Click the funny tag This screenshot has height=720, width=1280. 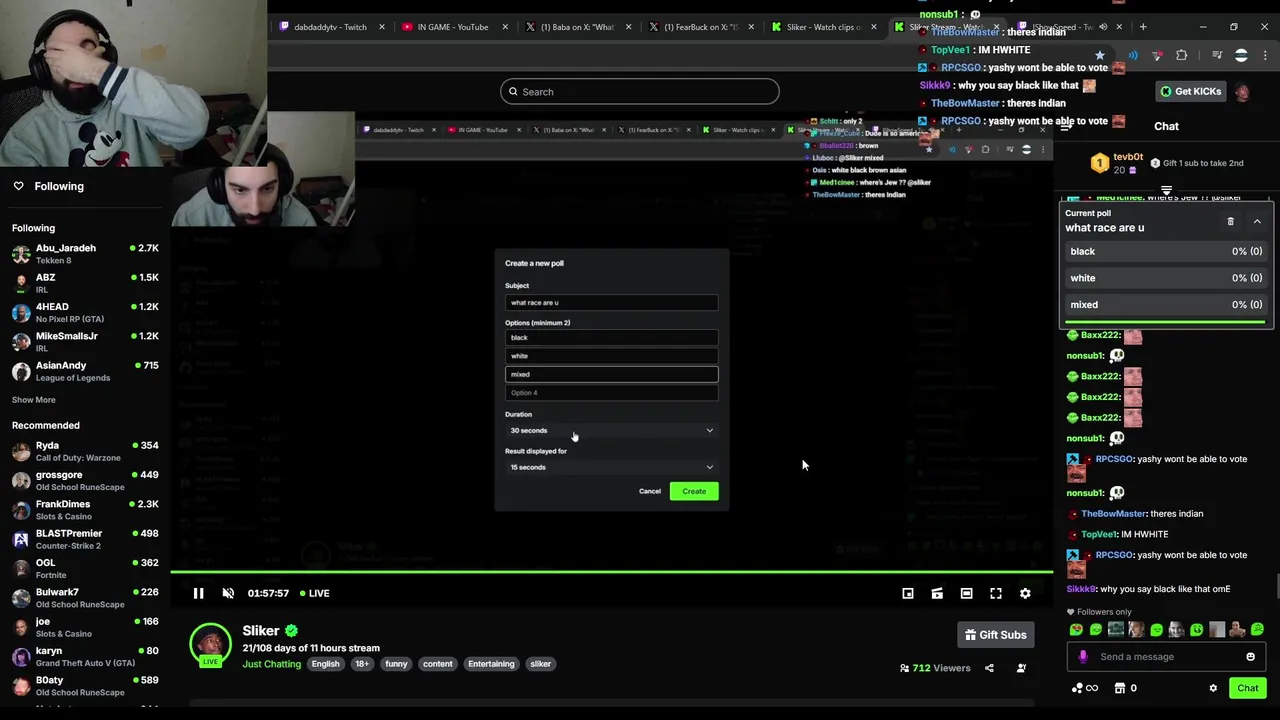pyautogui.click(x=396, y=664)
